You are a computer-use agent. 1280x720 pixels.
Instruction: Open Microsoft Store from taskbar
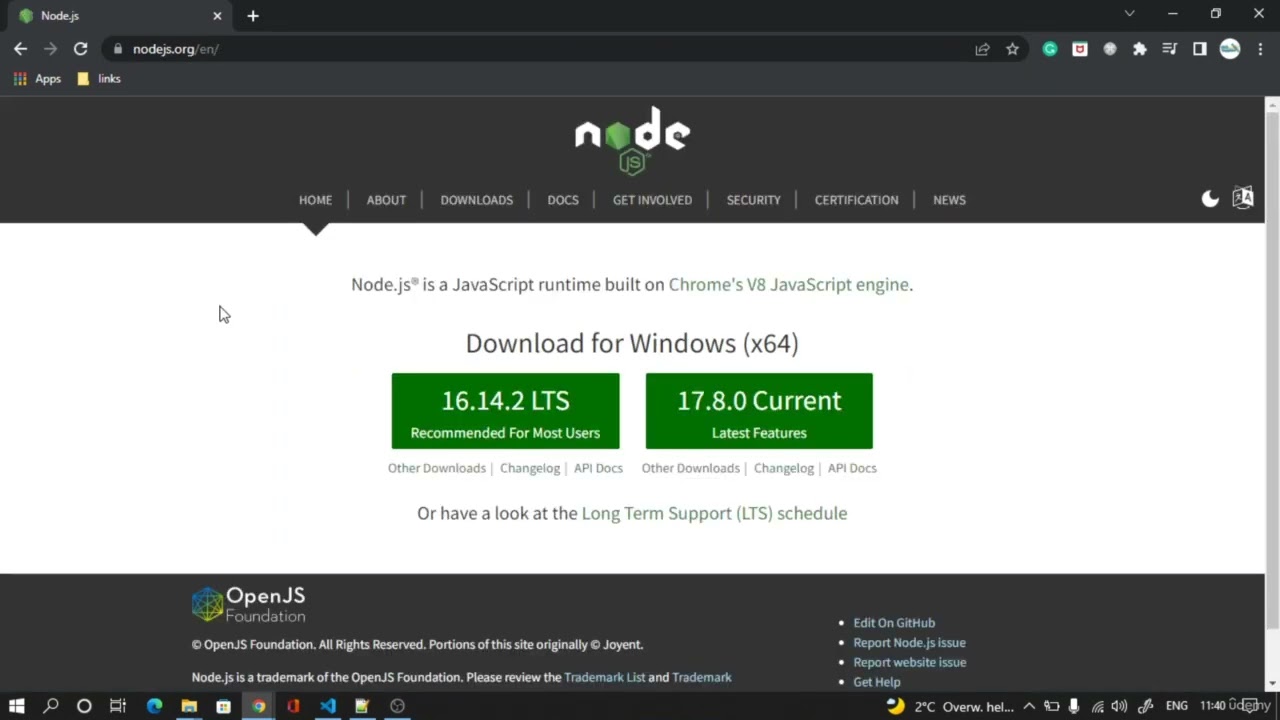(224, 706)
